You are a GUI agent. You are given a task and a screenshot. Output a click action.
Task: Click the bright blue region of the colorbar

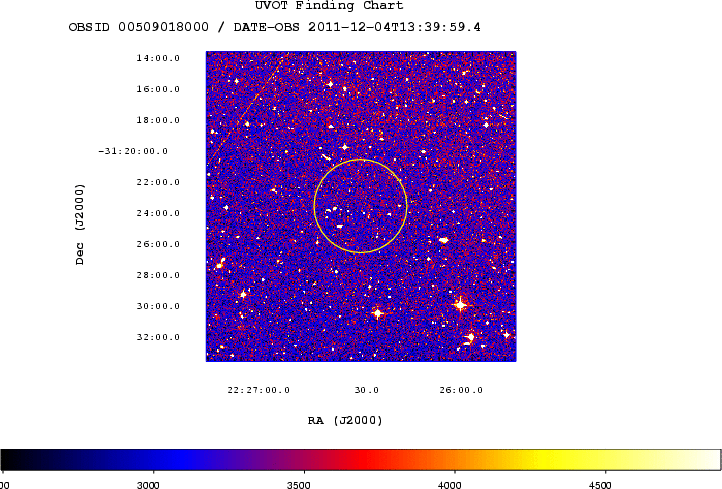(x=184, y=460)
